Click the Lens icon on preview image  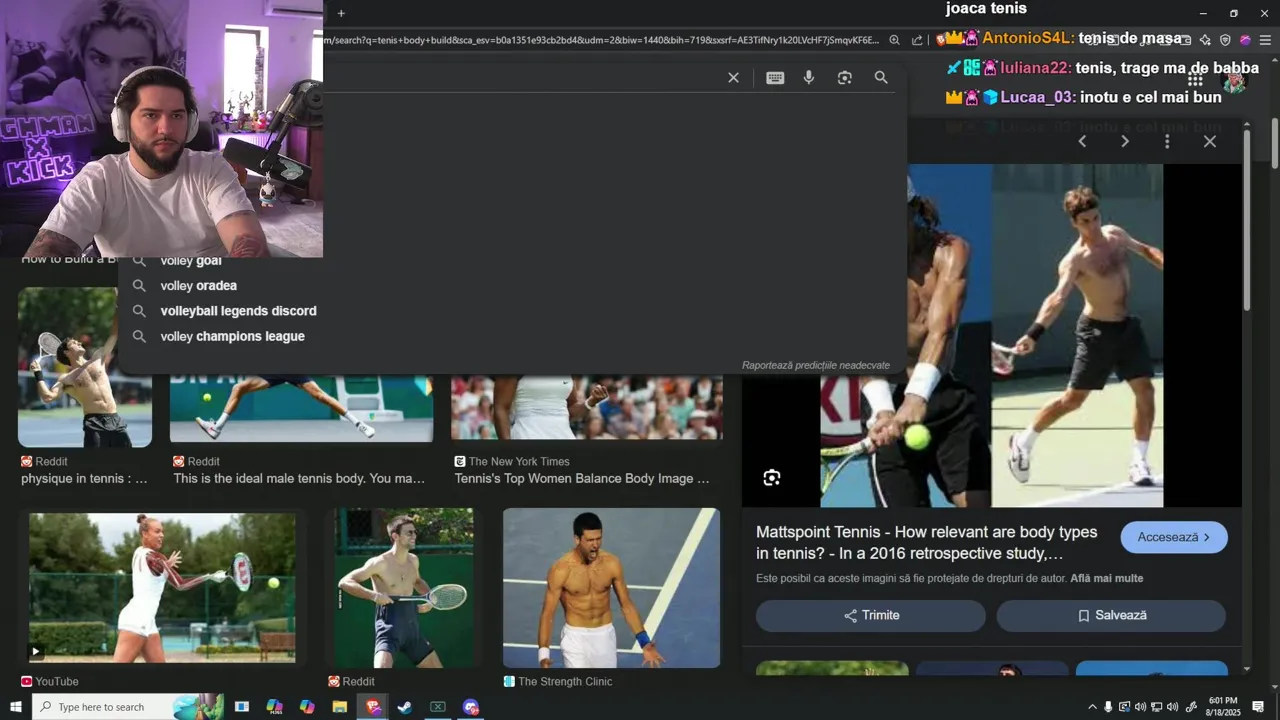click(772, 478)
